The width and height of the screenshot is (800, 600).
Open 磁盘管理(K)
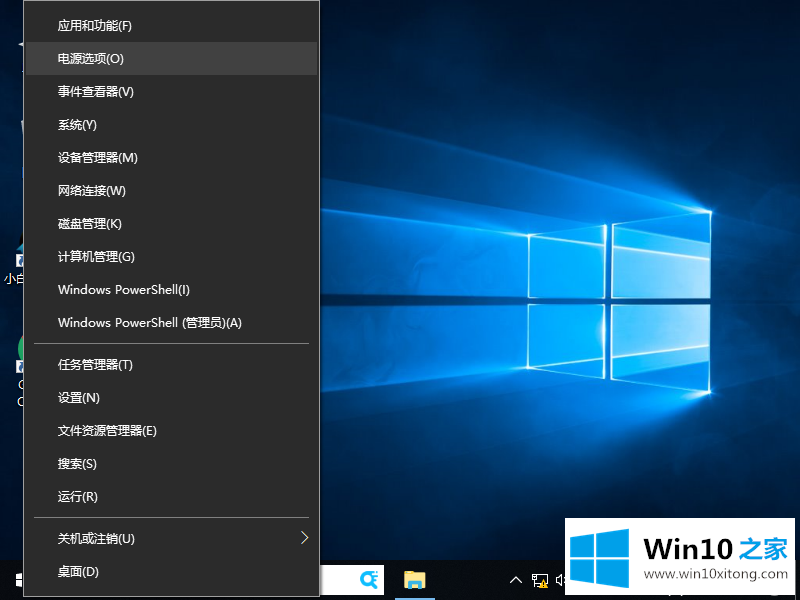[171, 223]
